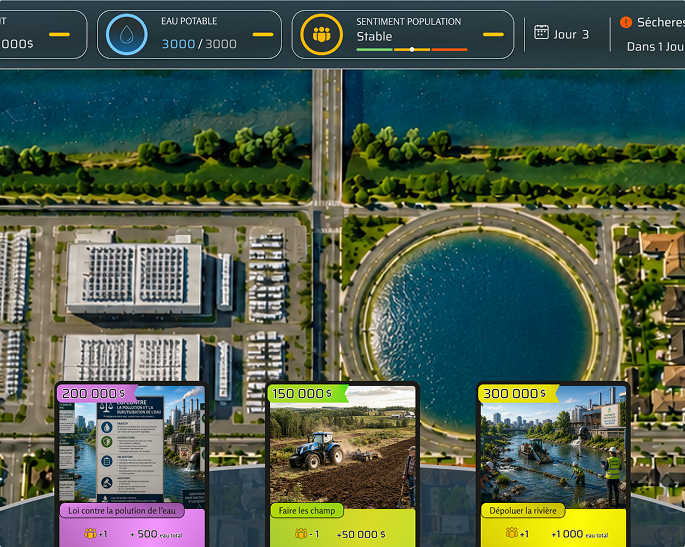Click the Dépoluer la rivière label
The height and width of the screenshot is (547, 685).
click(522, 510)
